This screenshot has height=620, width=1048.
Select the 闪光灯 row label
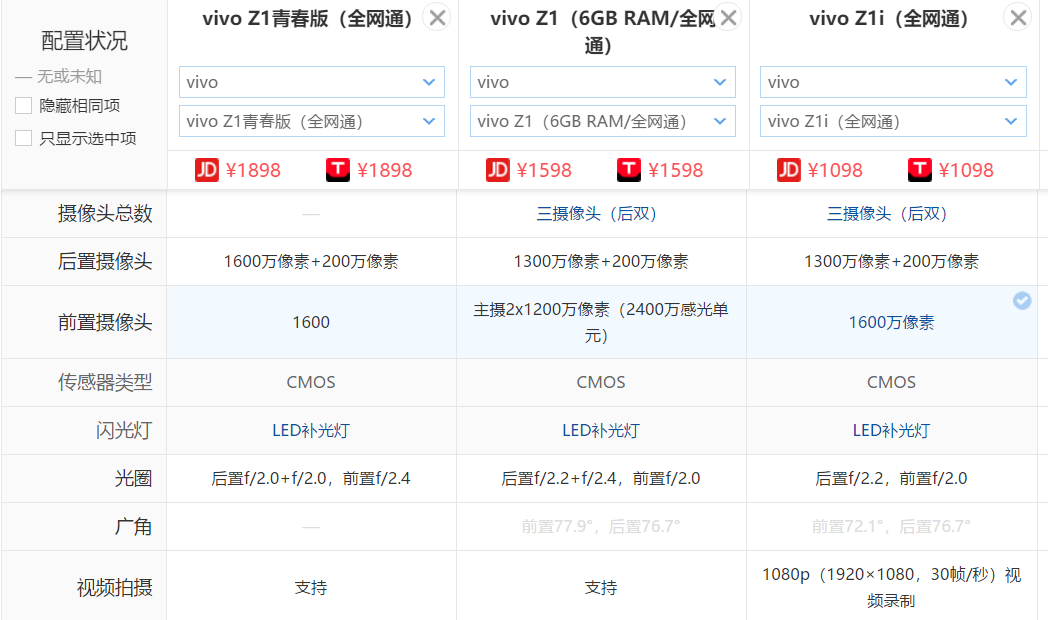click(x=124, y=431)
